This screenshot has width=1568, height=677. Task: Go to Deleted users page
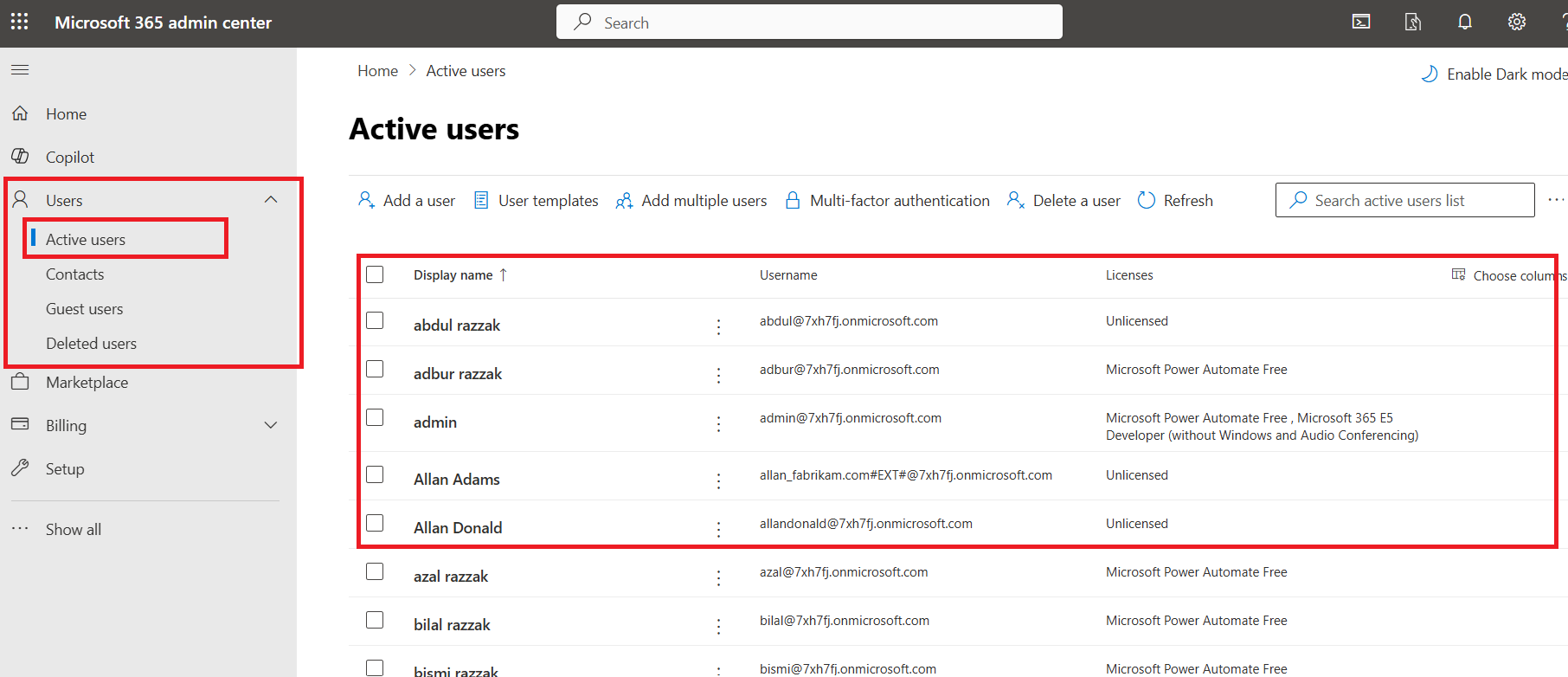pyautogui.click(x=91, y=344)
